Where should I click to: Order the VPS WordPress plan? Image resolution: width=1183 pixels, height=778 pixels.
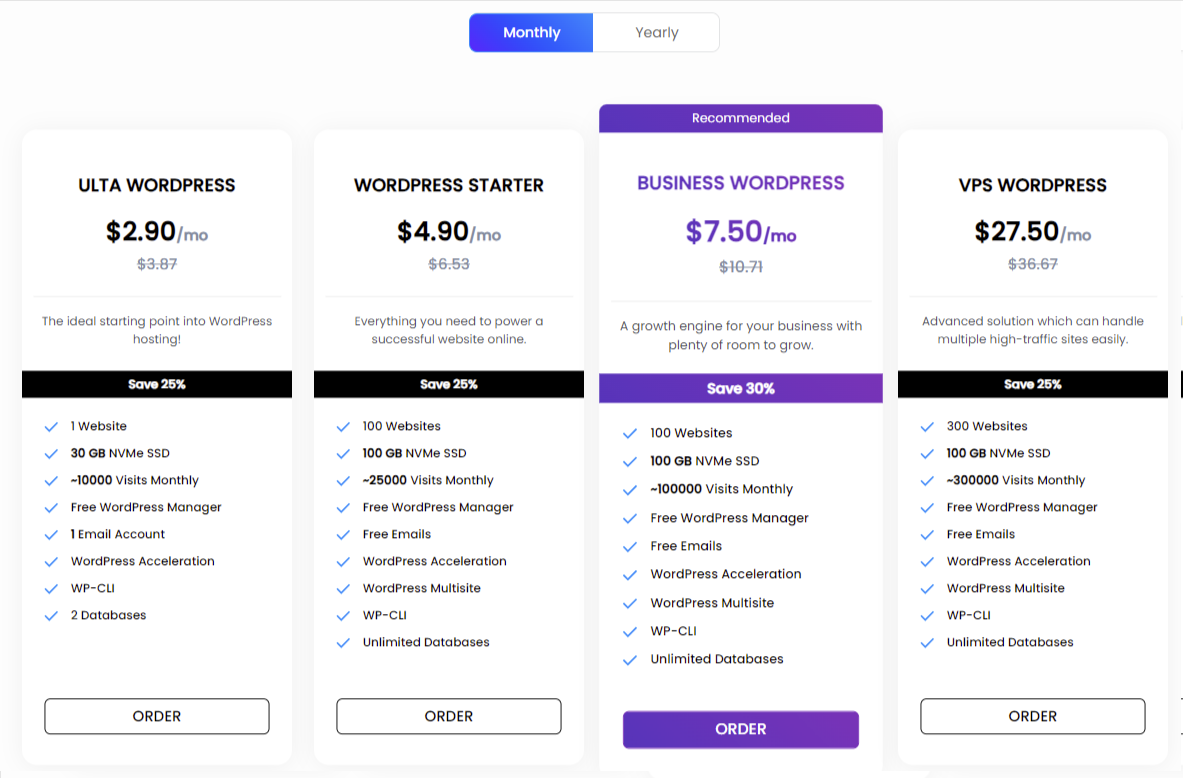[1033, 716]
